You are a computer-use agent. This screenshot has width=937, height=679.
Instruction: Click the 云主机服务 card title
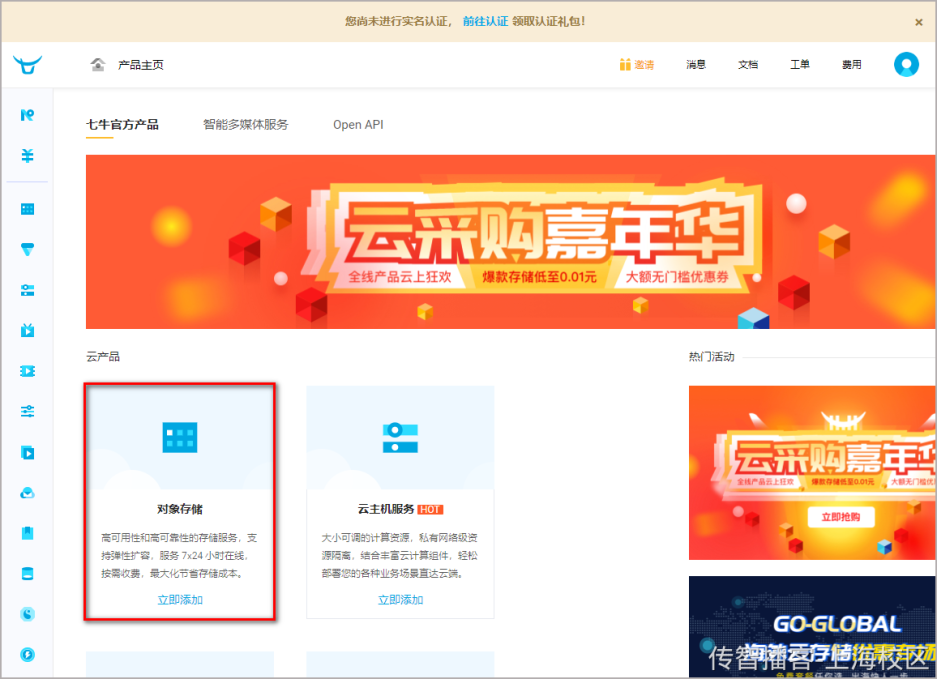[x=386, y=509]
